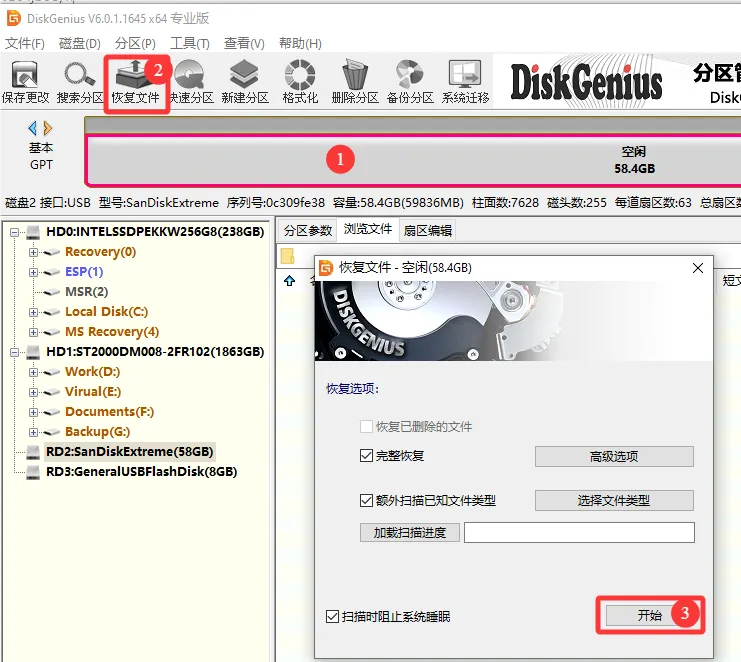Expand the Backup(G:) partition node
Viewport: 741px width, 662px height.
(33, 432)
